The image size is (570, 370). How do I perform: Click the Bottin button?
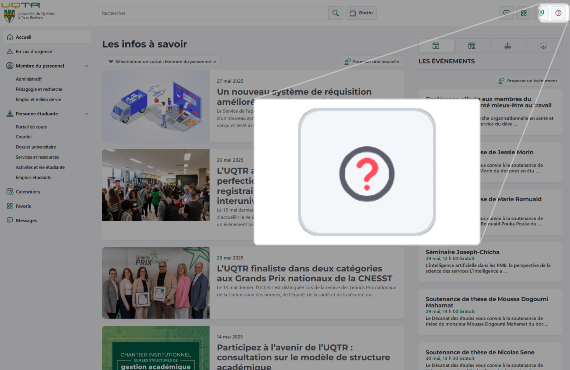pos(361,13)
